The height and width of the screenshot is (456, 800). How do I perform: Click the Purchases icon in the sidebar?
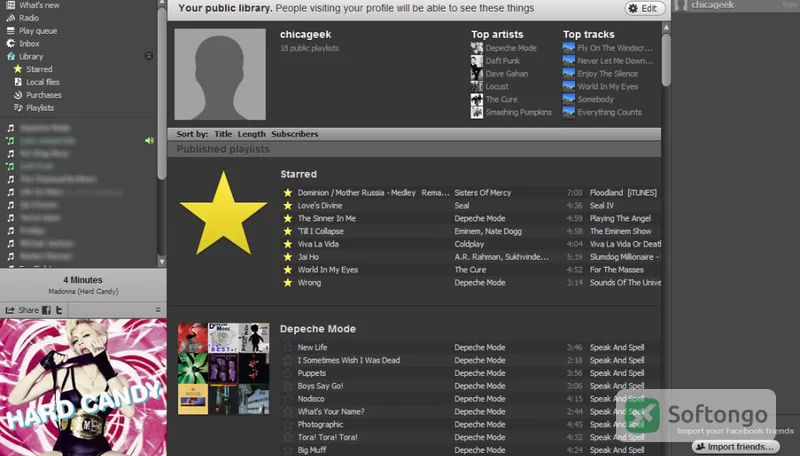[x=18, y=95]
